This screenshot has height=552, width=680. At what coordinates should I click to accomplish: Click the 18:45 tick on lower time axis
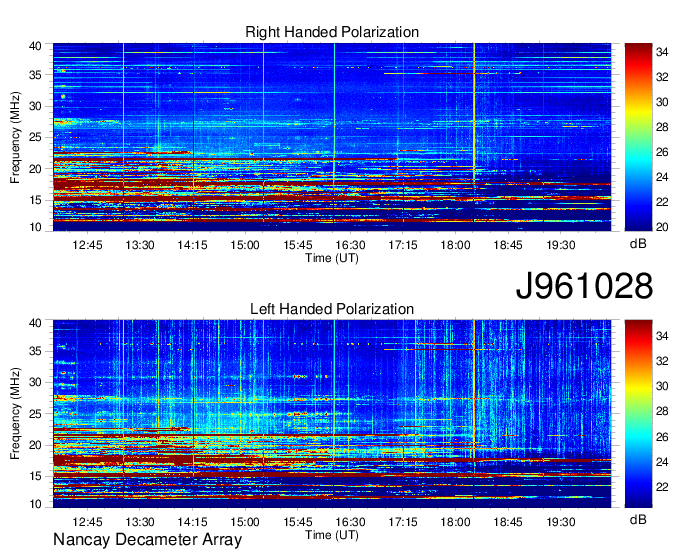point(508,522)
